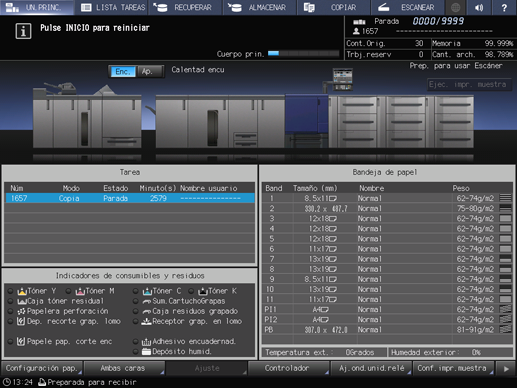Expand the Ambas caras option

124,368
